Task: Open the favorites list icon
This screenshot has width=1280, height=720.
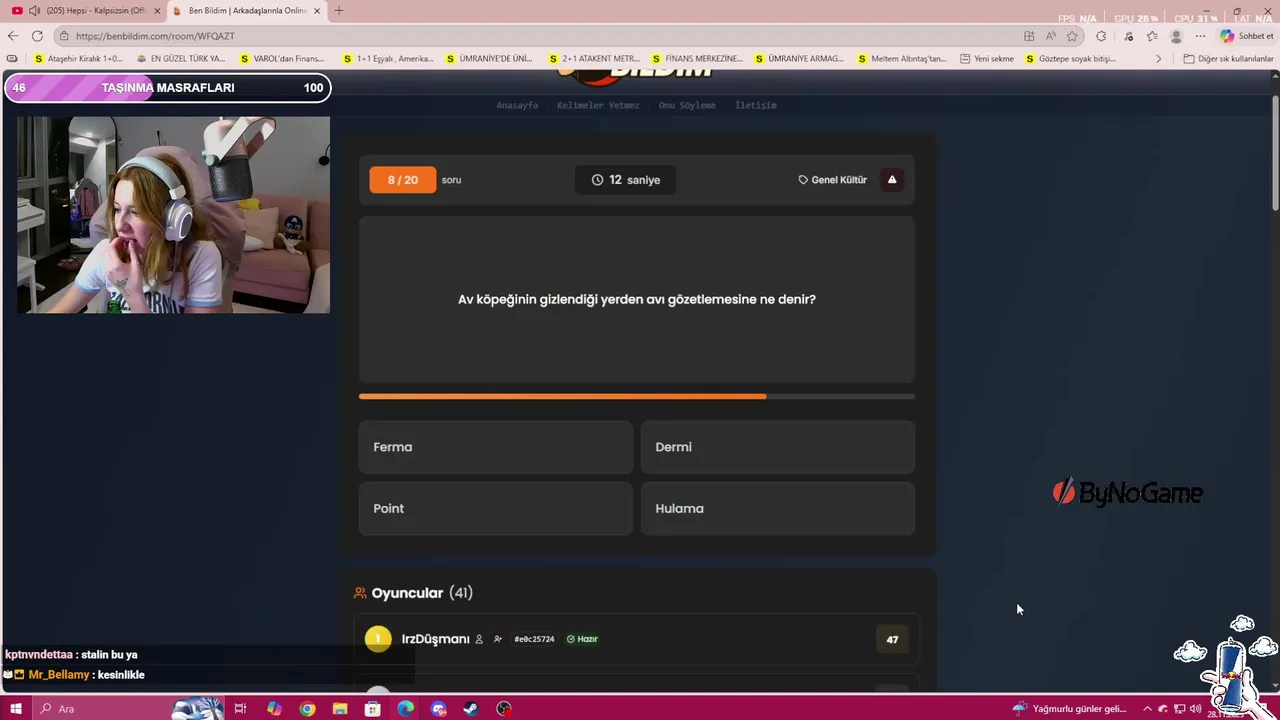Action: tap(1152, 36)
